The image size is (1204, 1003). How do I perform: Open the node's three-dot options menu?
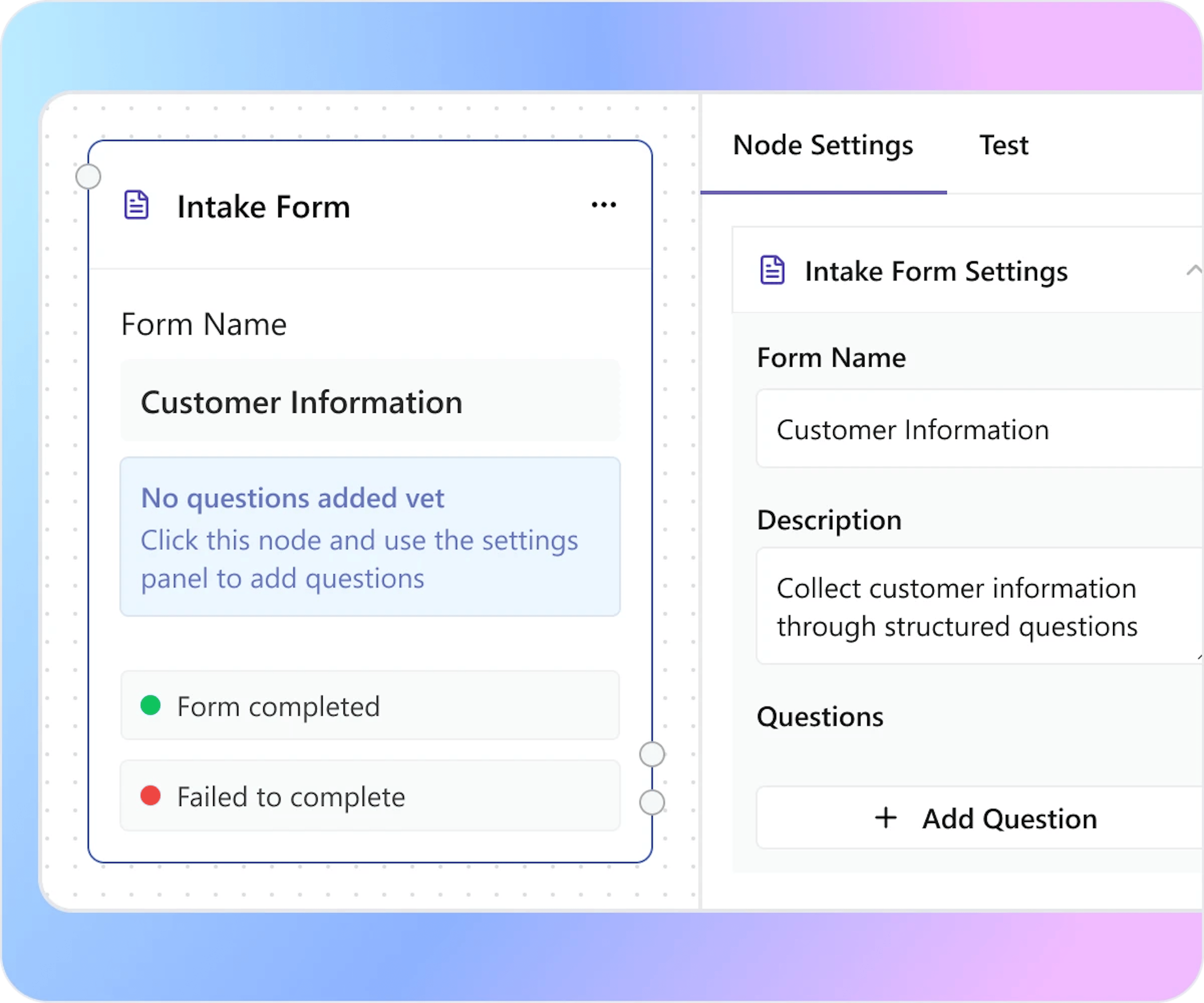(x=604, y=205)
